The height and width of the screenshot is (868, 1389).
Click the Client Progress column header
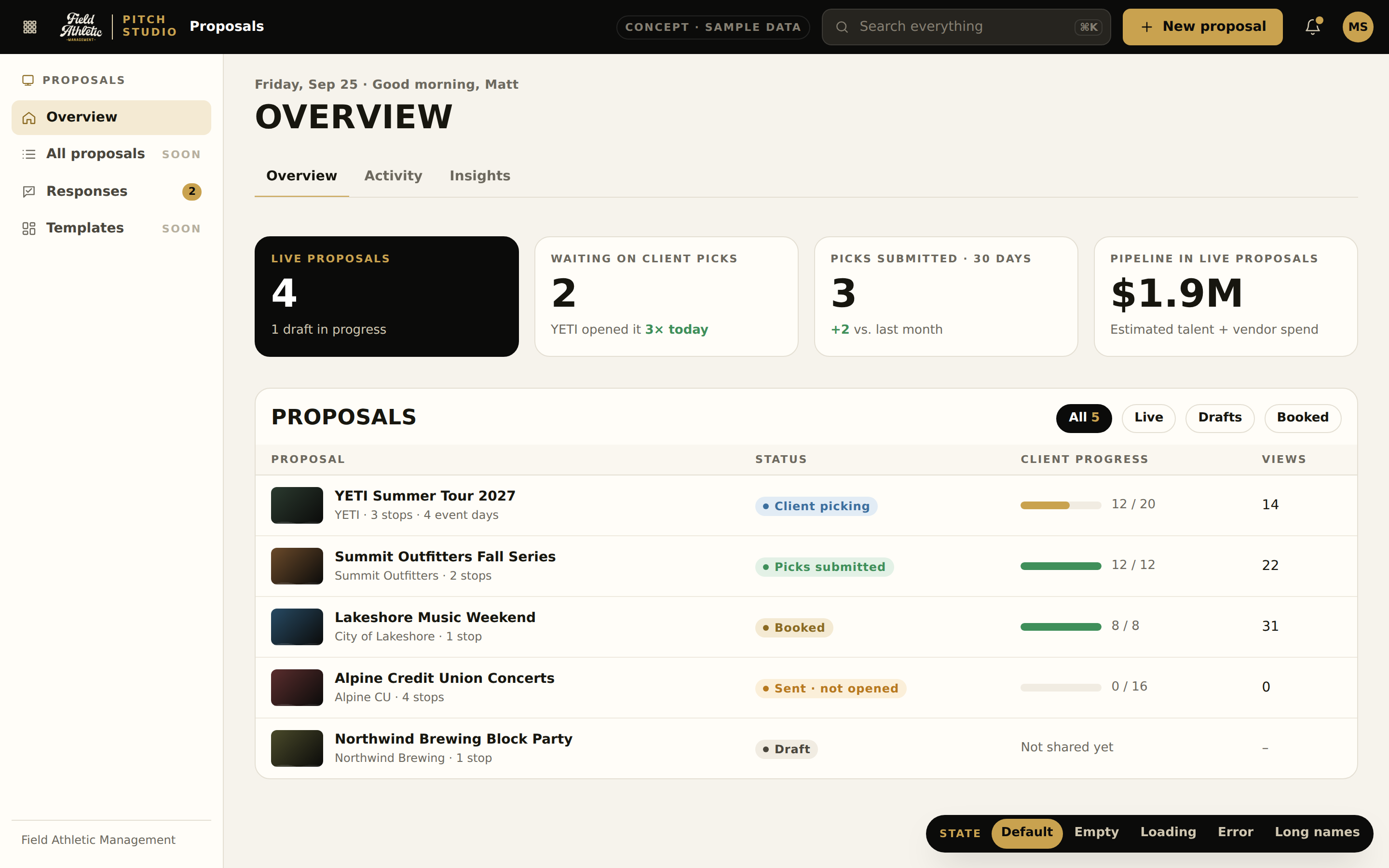1084,460
